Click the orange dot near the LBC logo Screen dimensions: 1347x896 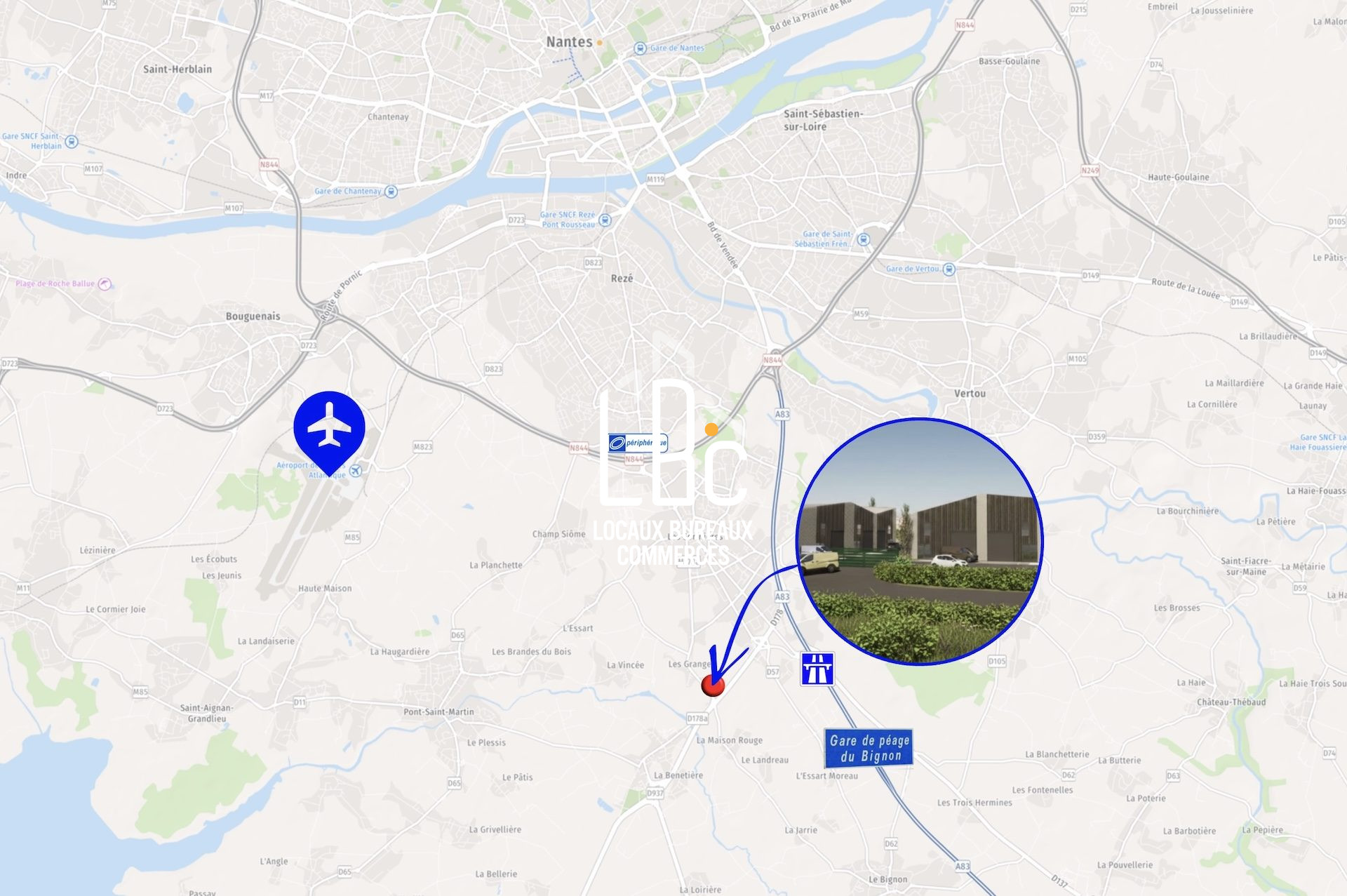[711, 429]
